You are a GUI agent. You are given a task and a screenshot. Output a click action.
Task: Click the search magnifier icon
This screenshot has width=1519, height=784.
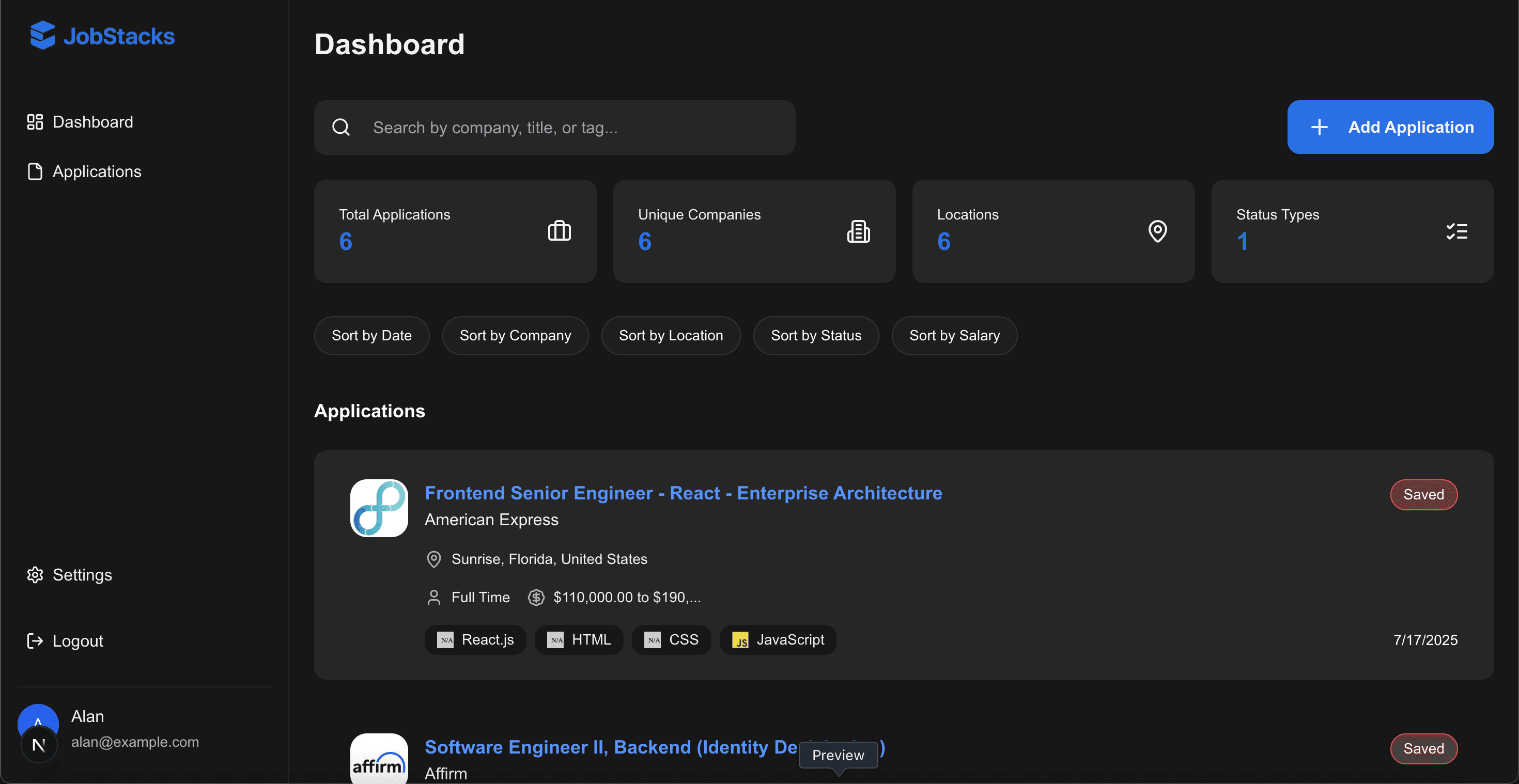(x=341, y=128)
